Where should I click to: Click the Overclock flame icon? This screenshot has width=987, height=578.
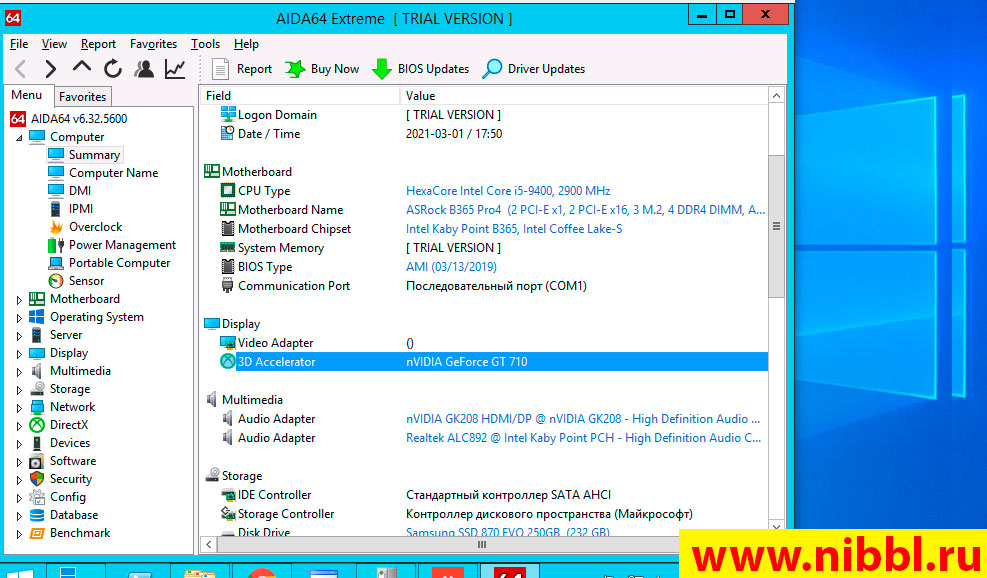tap(56, 227)
